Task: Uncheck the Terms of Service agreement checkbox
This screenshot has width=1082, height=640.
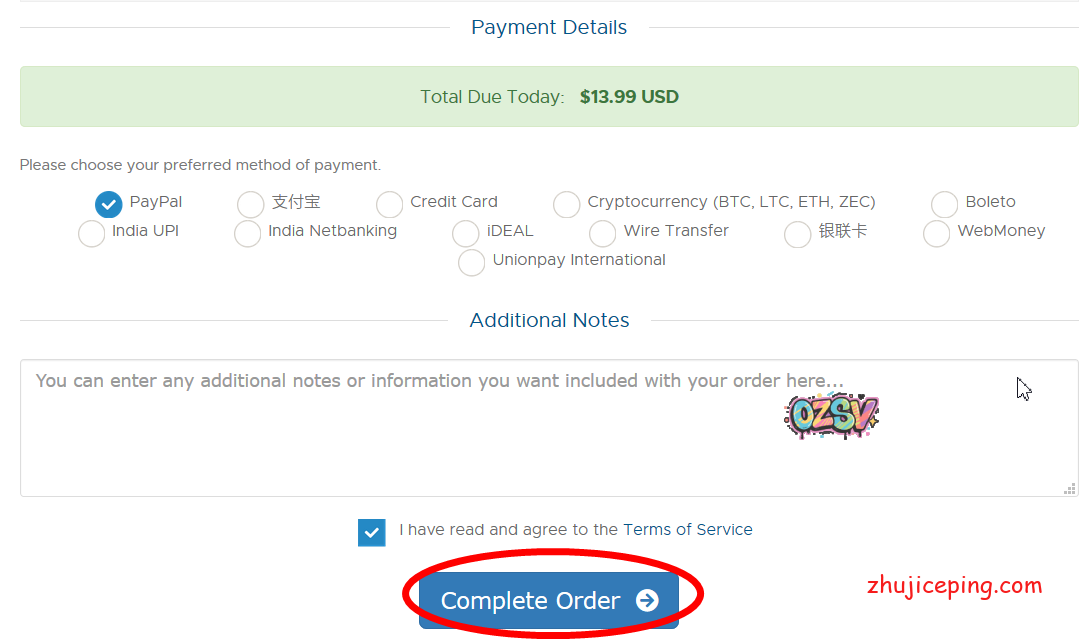Action: point(371,532)
